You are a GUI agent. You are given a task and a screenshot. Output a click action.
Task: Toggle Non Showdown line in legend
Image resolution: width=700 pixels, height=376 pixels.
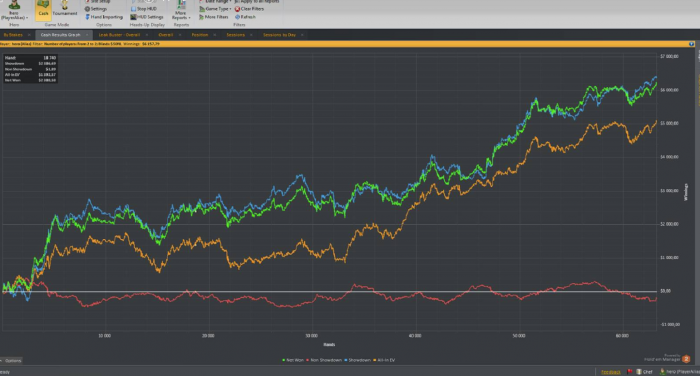pyautogui.click(x=324, y=360)
